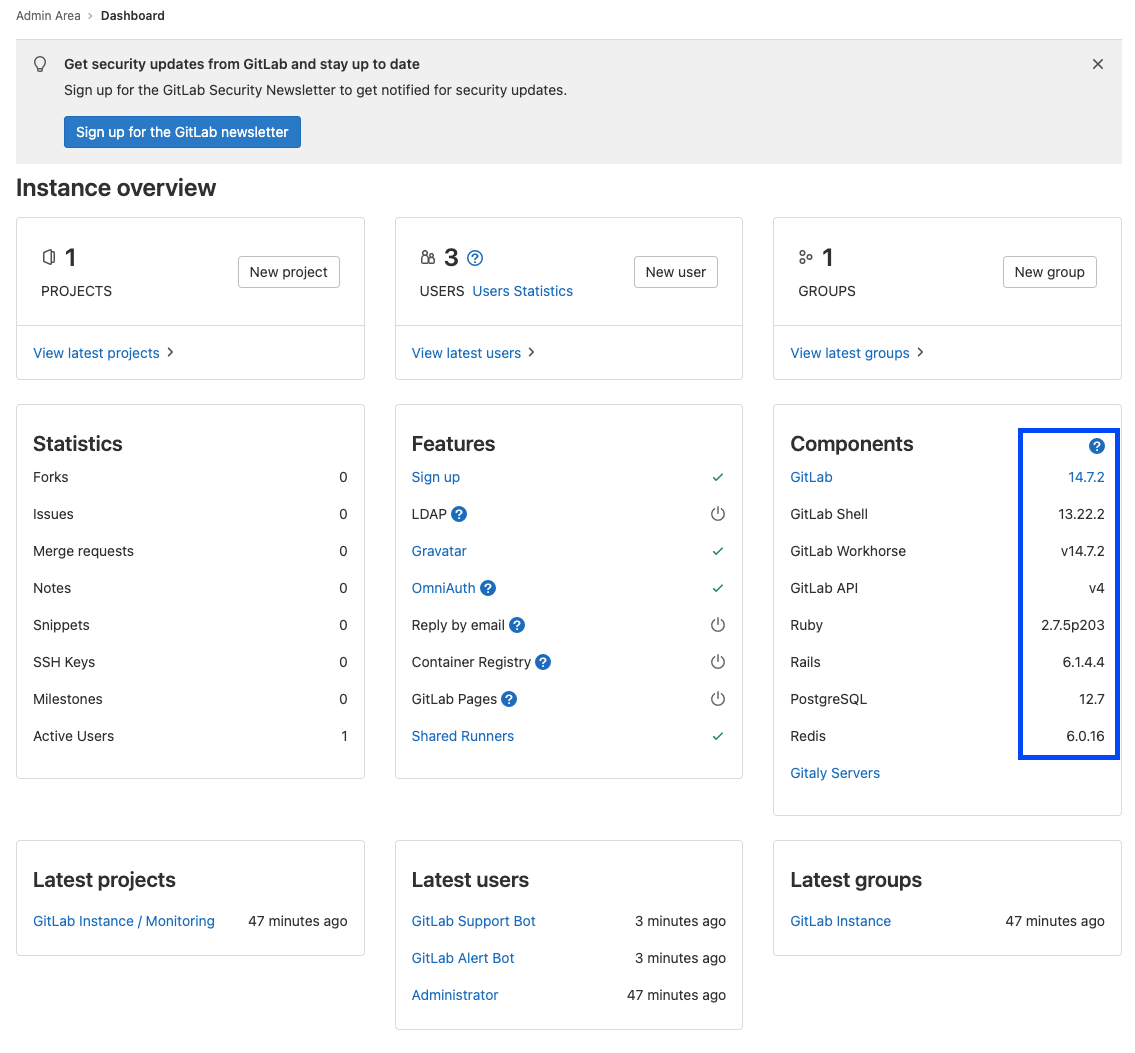Screen dimensions: 1135x1053
Task: Click GitLab Workhorse version v14.7.2
Action: 1082,551
